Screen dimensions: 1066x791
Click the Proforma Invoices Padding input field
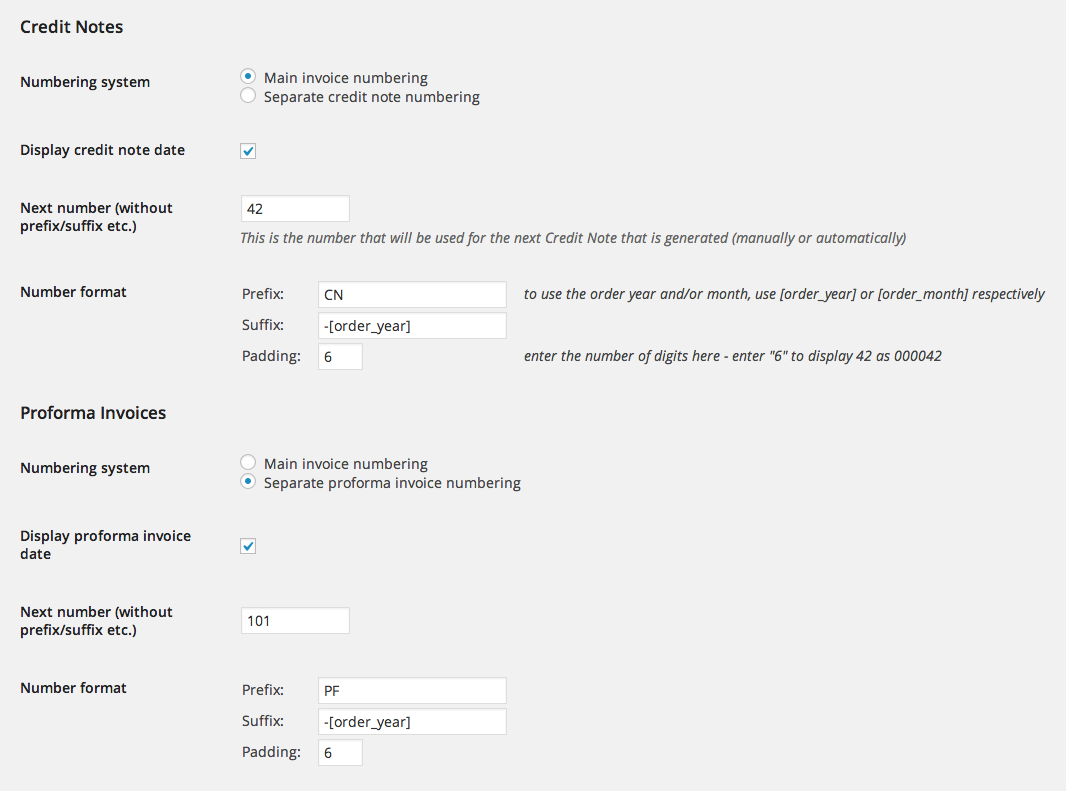click(x=339, y=753)
